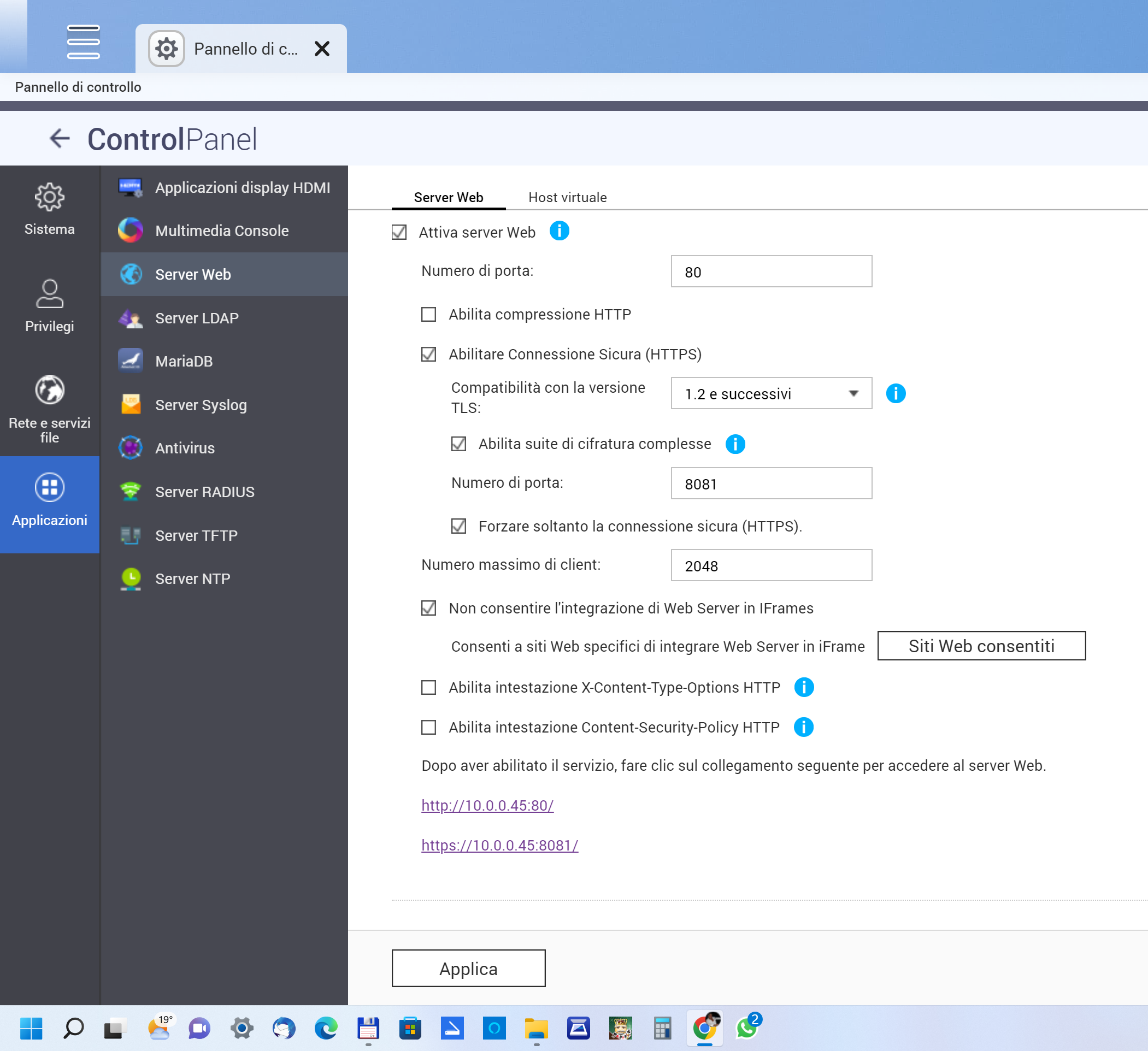Show info for TLS version compatibility
Viewport: 1148px width, 1051px height.
click(895, 393)
